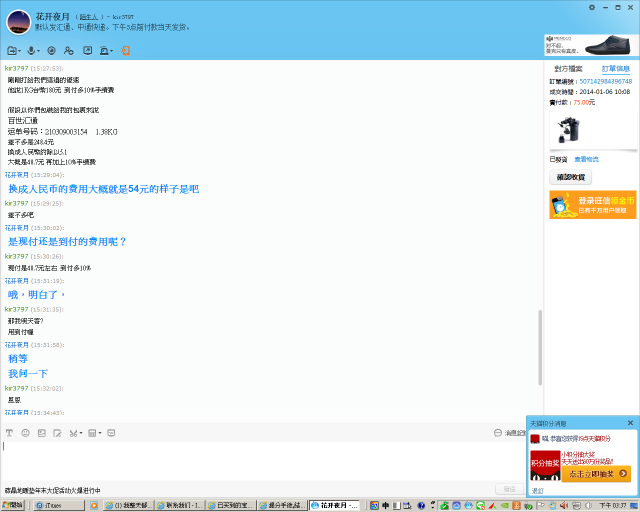The image size is (640, 512).
Task: Click into the message input box
Action: [x=263, y=461]
